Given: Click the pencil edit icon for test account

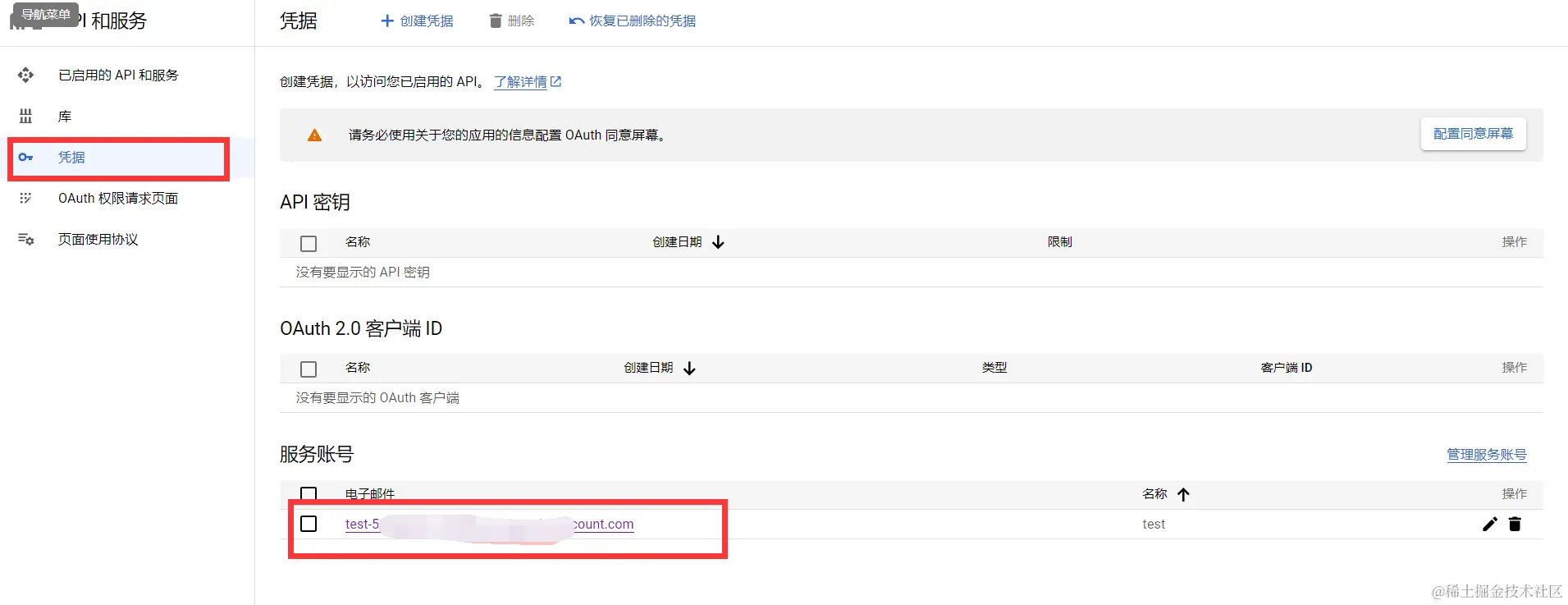Looking at the screenshot, I should tap(1490, 524).
